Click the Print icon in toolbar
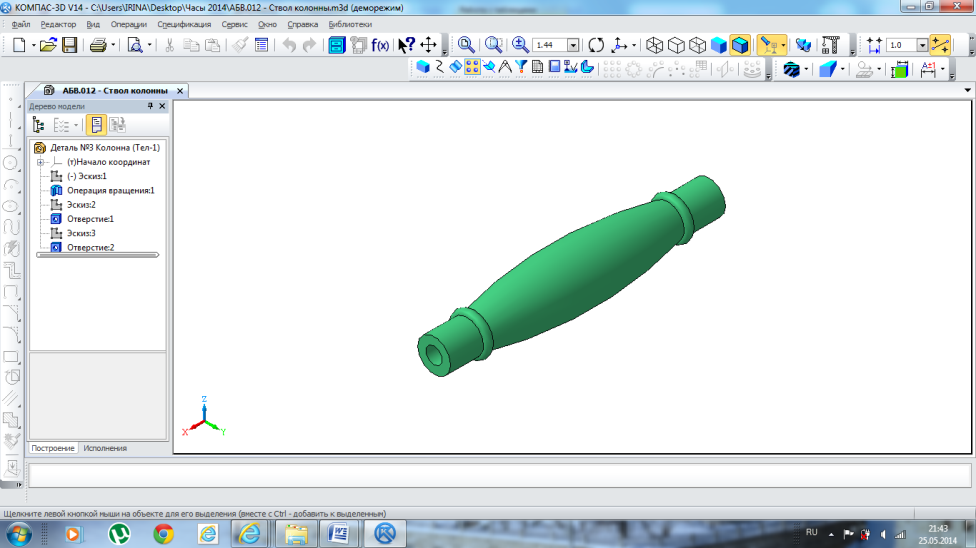The image size is (976, 548). [98, 45]
